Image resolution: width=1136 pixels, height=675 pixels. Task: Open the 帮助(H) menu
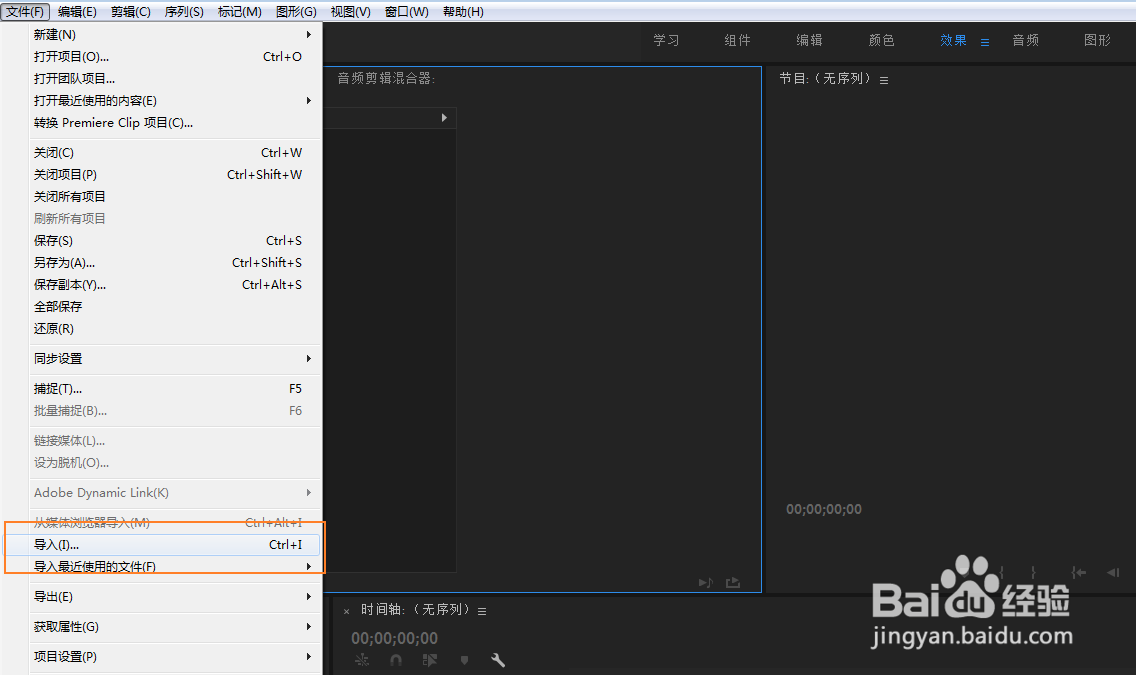(x=463, y=12)
